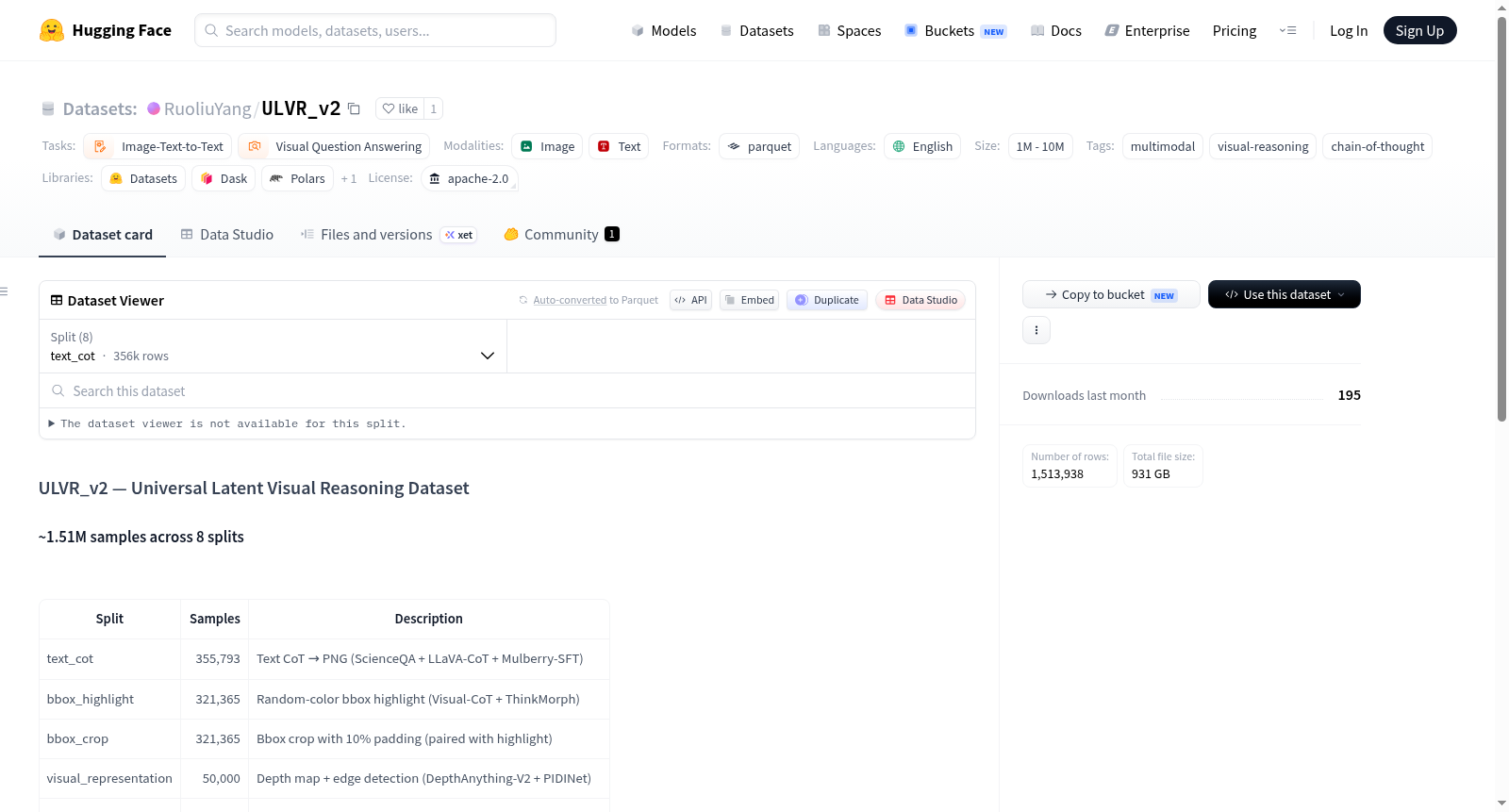The image size is (1509, 812).
Task: Click the like count number
Action: coord(434,108)
